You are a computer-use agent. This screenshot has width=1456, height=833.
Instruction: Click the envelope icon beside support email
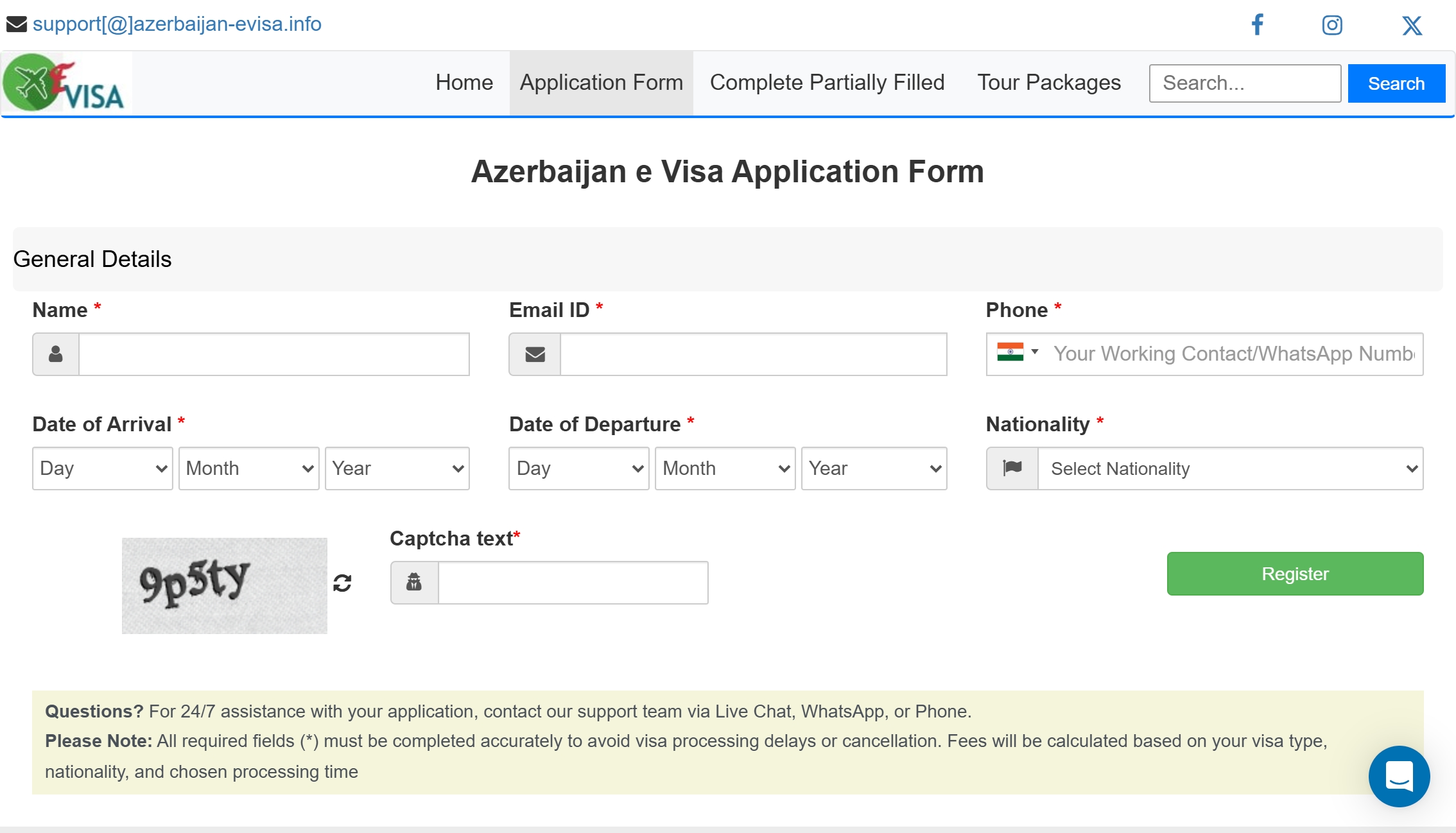click(x=17, y=24)
